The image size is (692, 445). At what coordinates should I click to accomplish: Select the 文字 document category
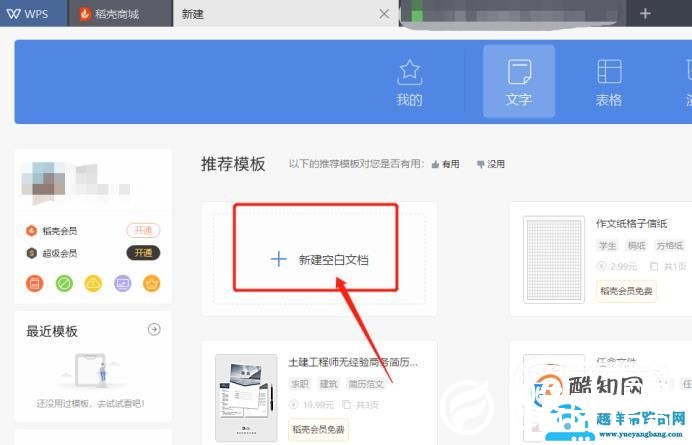519,82
